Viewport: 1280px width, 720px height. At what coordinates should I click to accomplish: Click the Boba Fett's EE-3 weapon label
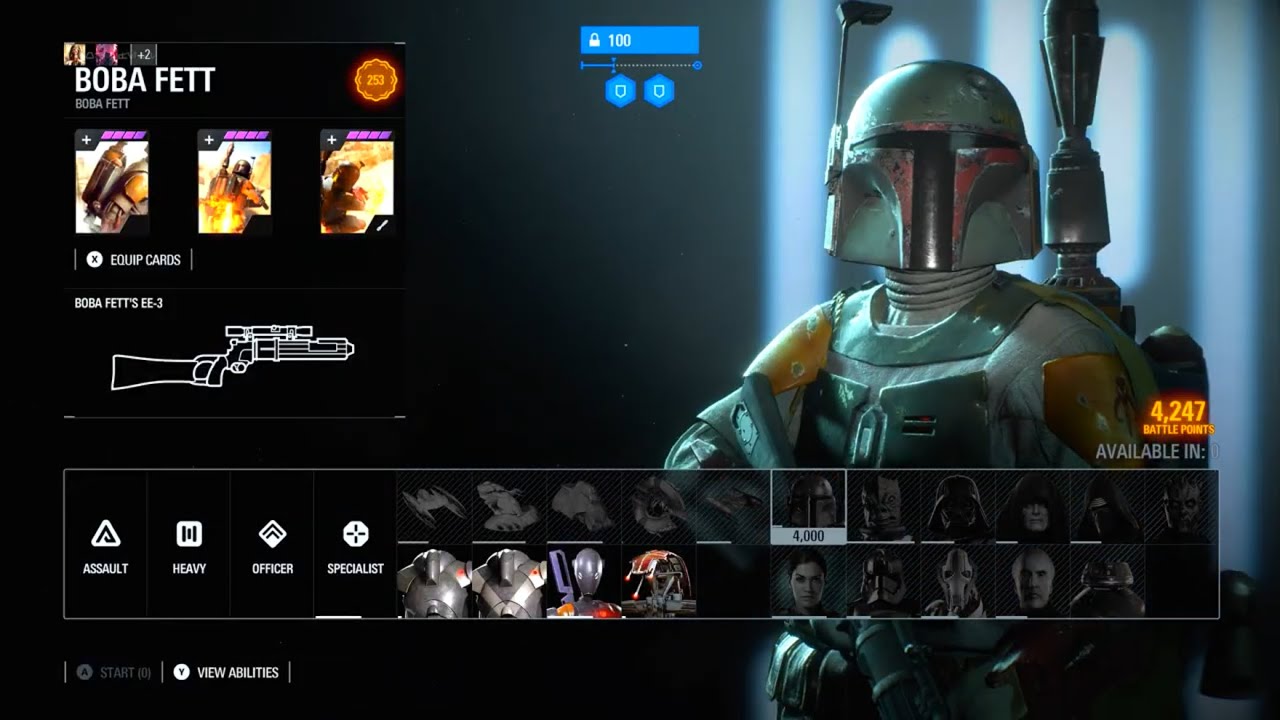[119, 303]
